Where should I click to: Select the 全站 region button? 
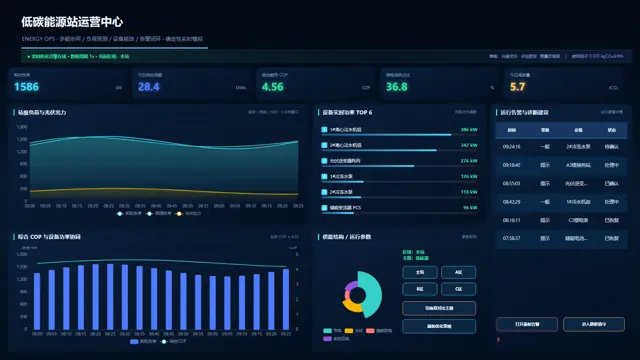[x=420, y=272]
